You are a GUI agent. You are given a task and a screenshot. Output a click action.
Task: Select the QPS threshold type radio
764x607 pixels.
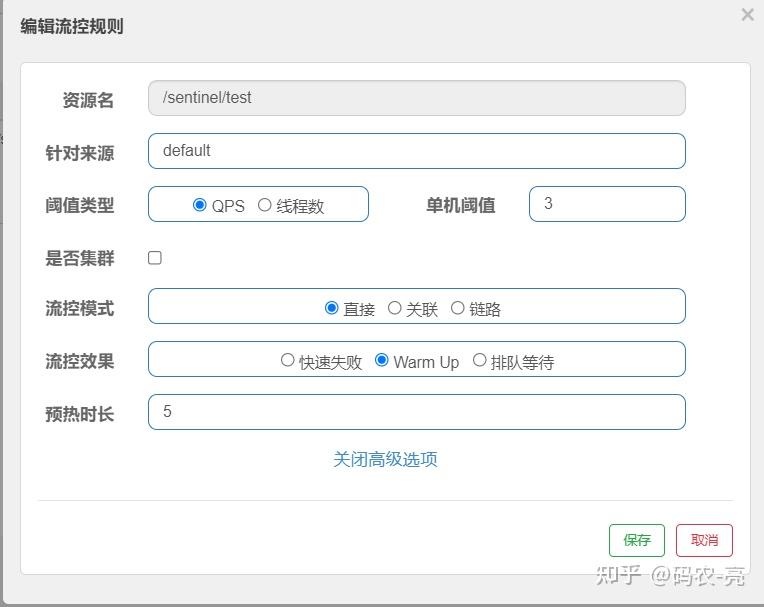click(x=199, y=205)
